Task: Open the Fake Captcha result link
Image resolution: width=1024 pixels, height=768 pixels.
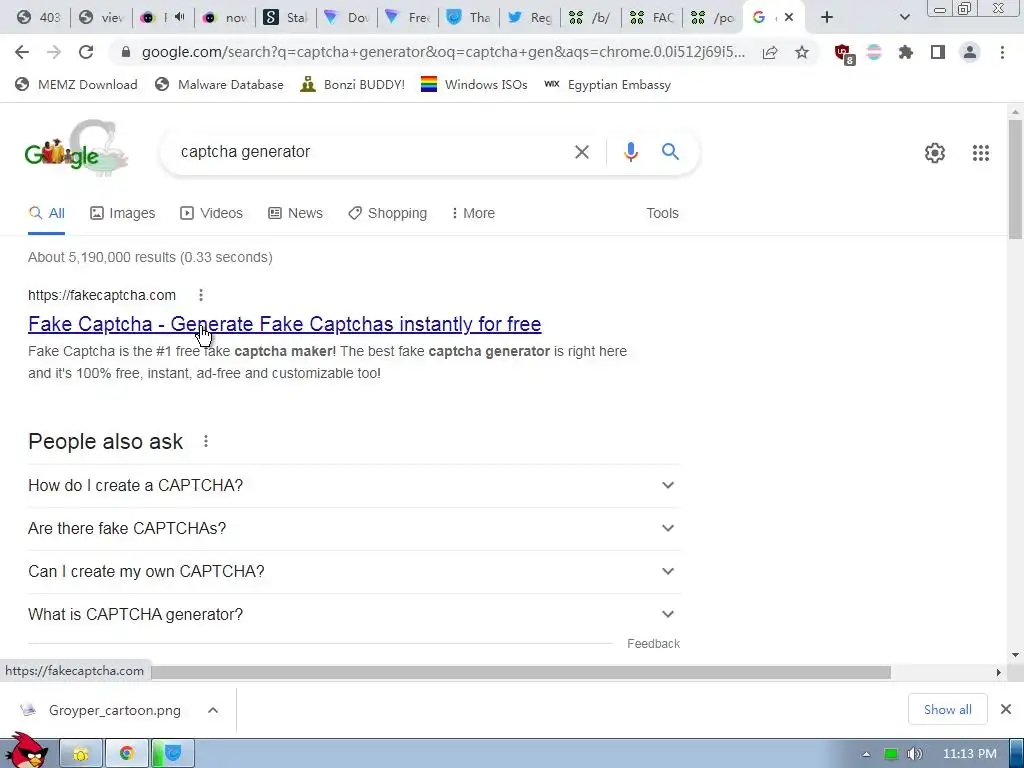Action: pos(285,324)
